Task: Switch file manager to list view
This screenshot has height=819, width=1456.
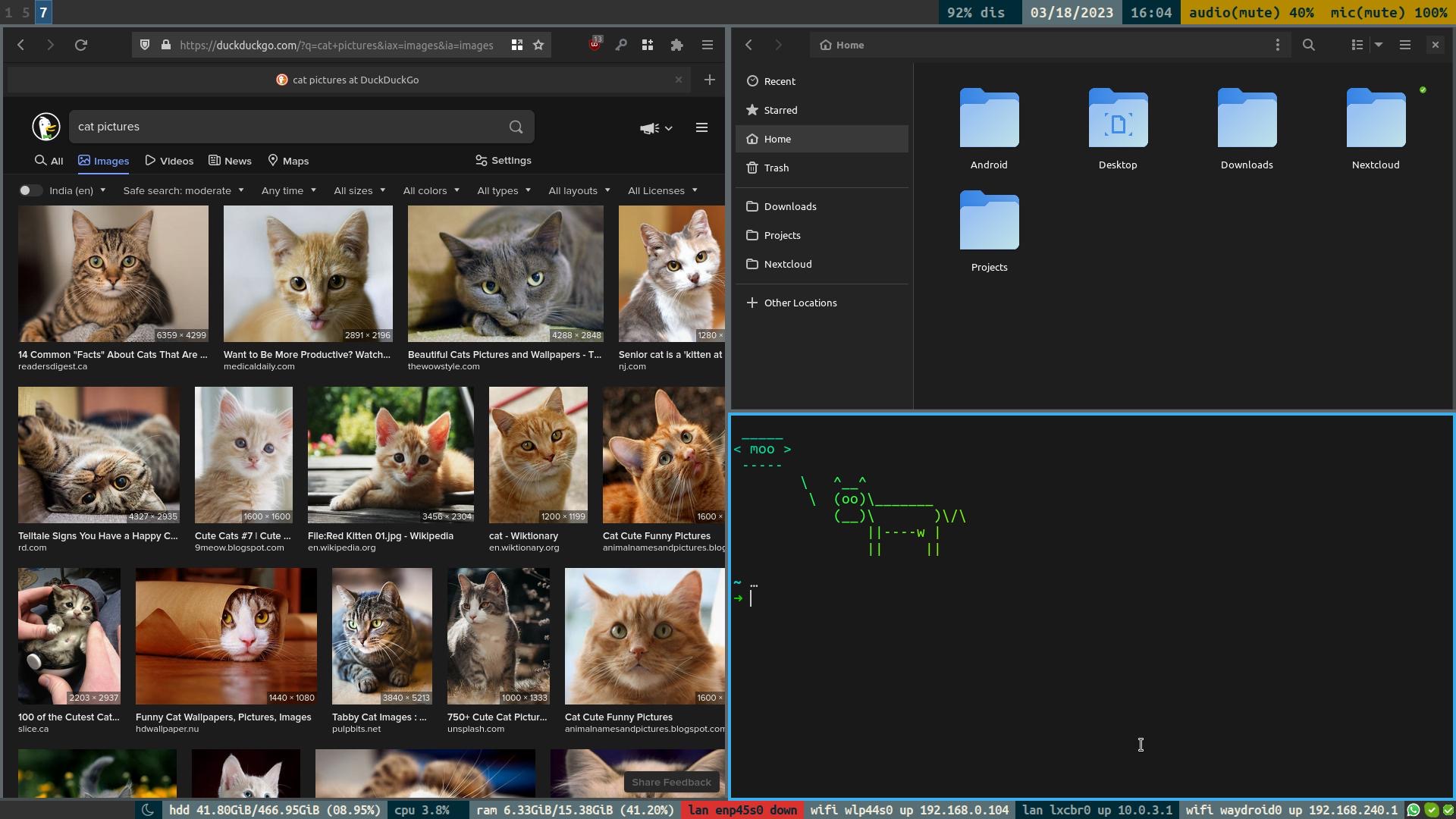Action: point(1357,45)
